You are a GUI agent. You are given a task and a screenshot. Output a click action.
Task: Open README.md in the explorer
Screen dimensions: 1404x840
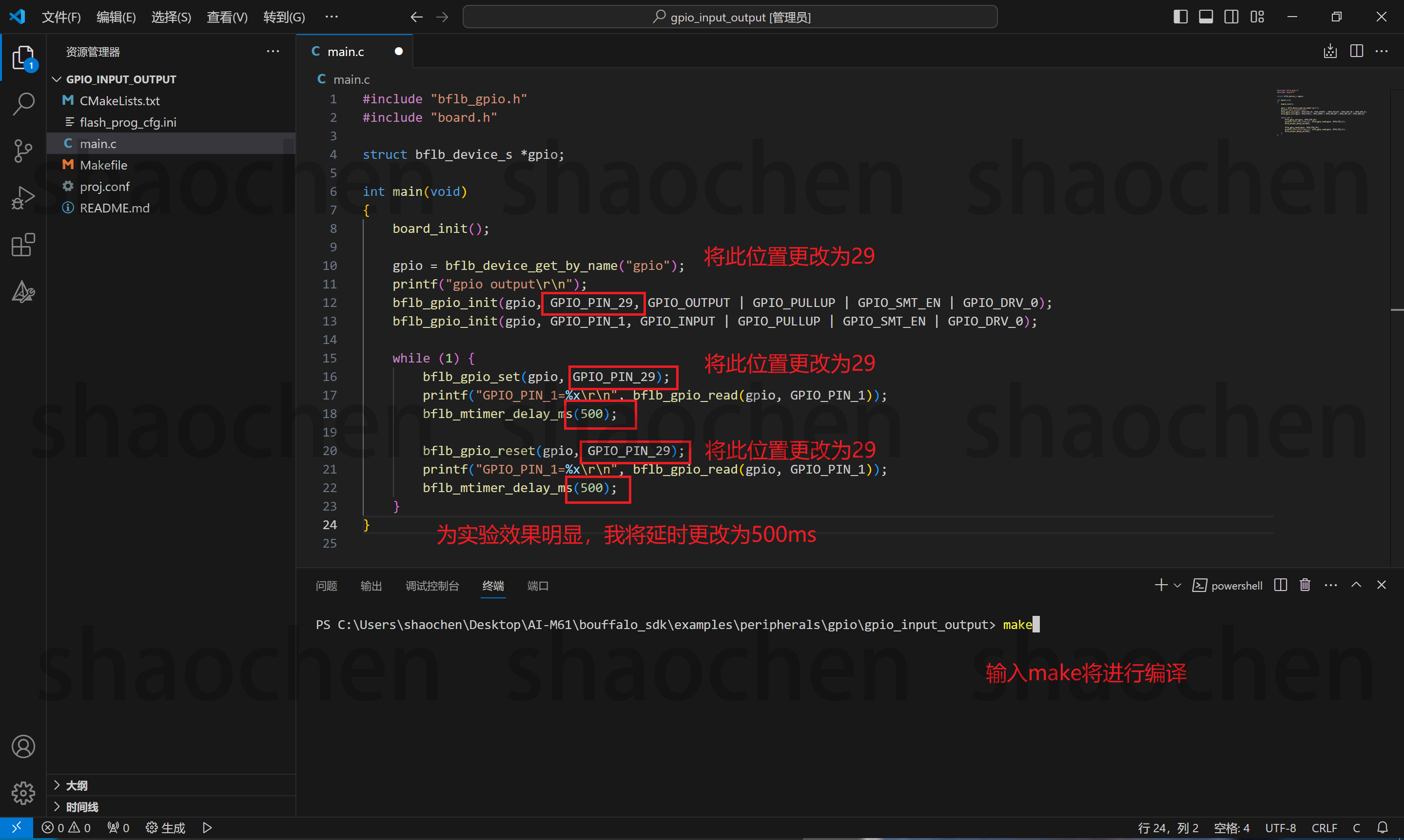[x=171, y=208]
